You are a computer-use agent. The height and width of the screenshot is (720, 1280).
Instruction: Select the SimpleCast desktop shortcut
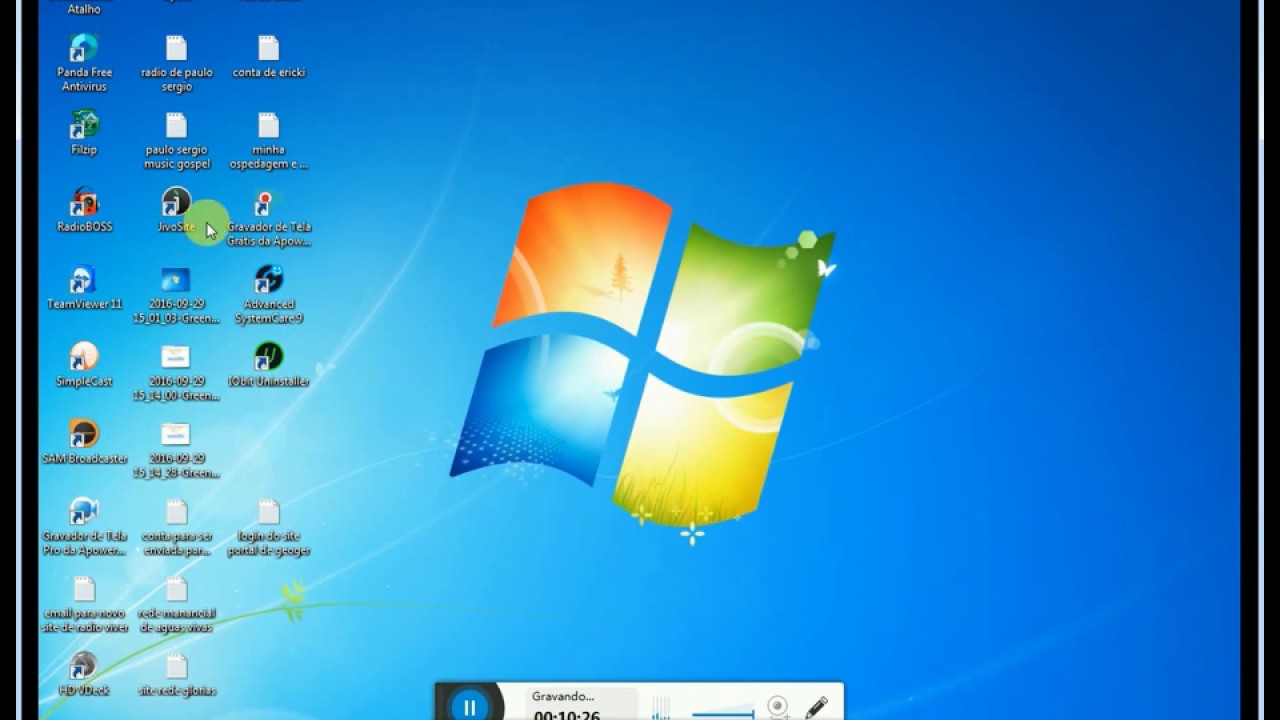coord(84,364)
